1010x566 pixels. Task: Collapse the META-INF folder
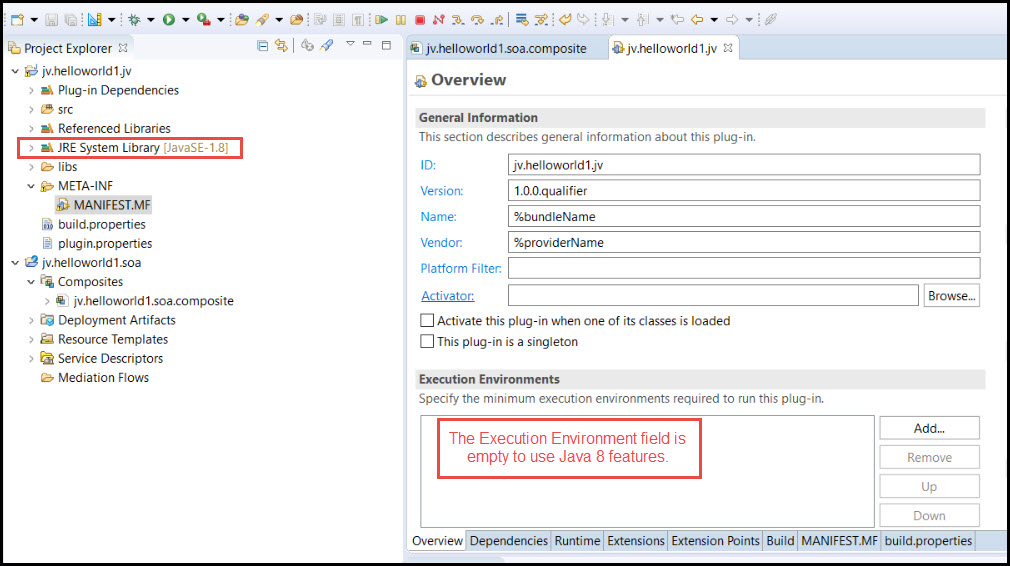31,186
